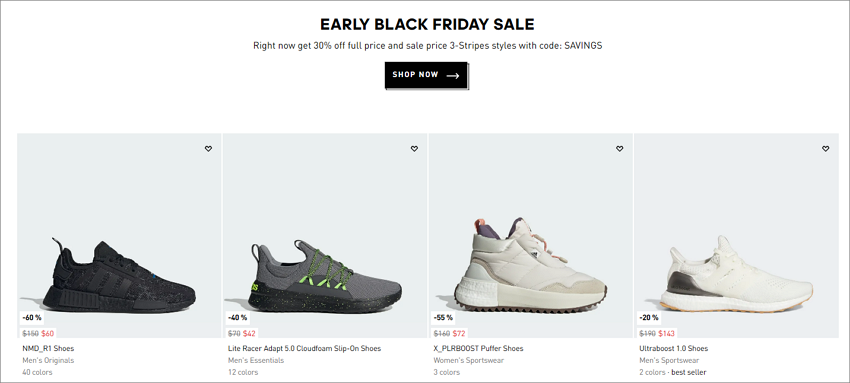The height and width of the screenshot is (383, 850).
Task: Open Lite Racer Adapt 5.0 Cloudfoam Slip-On title
Action: pyautogui.click(x=304, y=348)
